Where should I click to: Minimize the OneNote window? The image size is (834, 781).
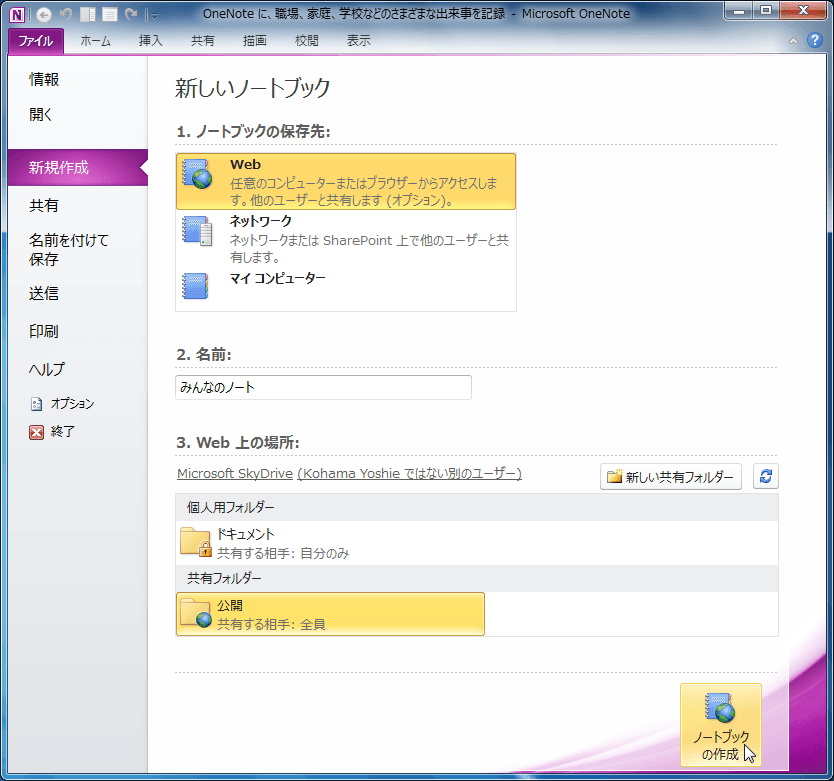[x=739, y=11]
